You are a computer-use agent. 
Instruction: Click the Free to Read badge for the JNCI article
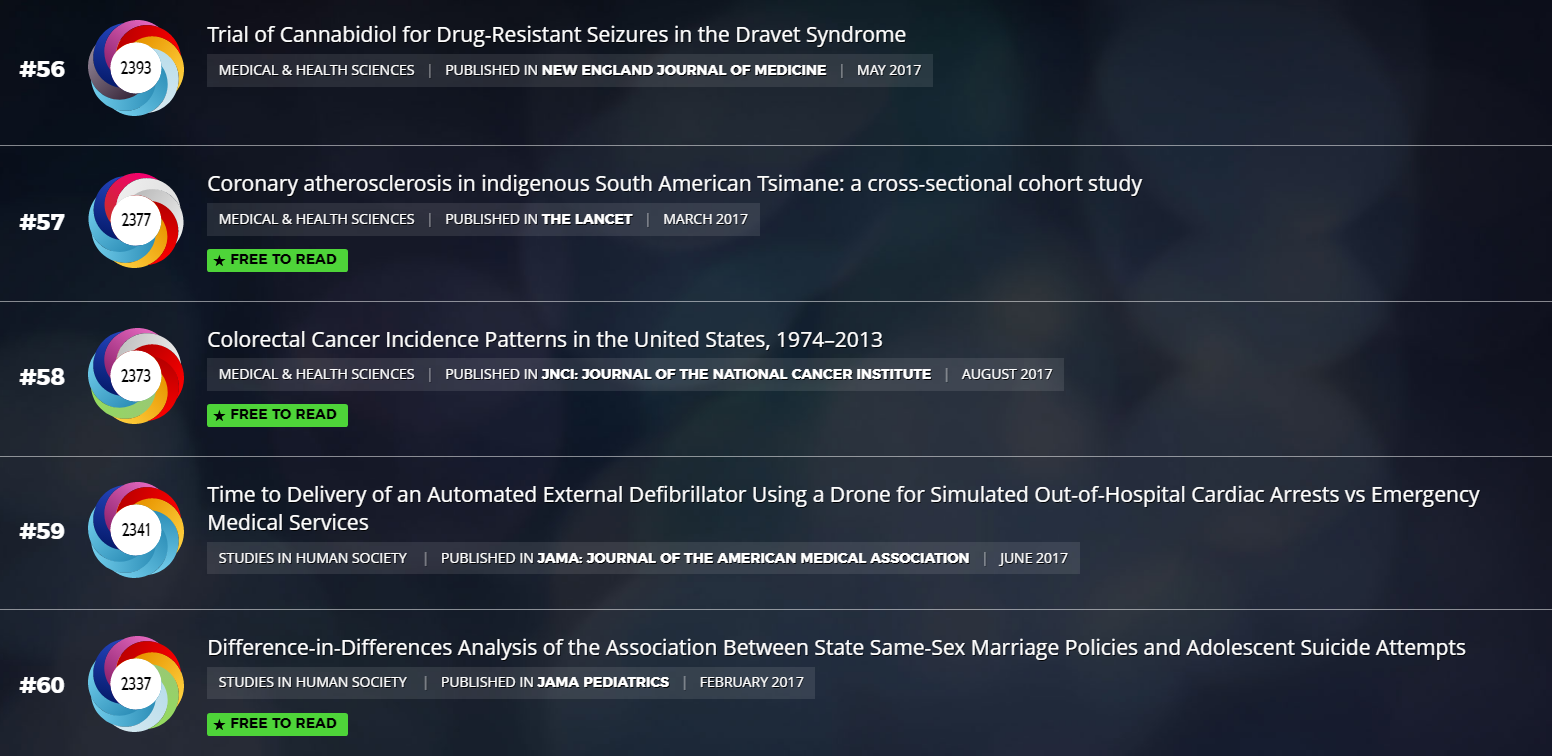click(x=277, y=415)
